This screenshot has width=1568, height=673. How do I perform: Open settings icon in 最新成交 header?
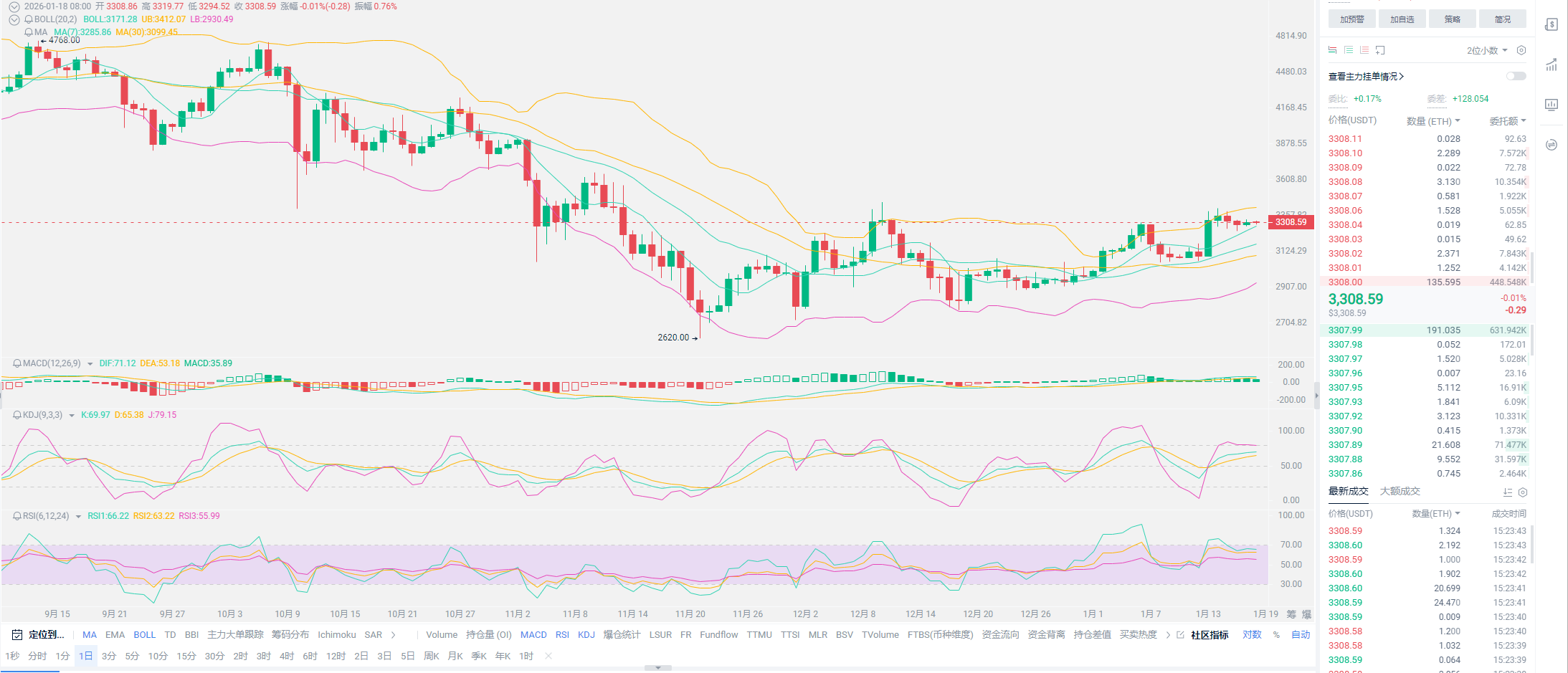(x=1523, y=492)
